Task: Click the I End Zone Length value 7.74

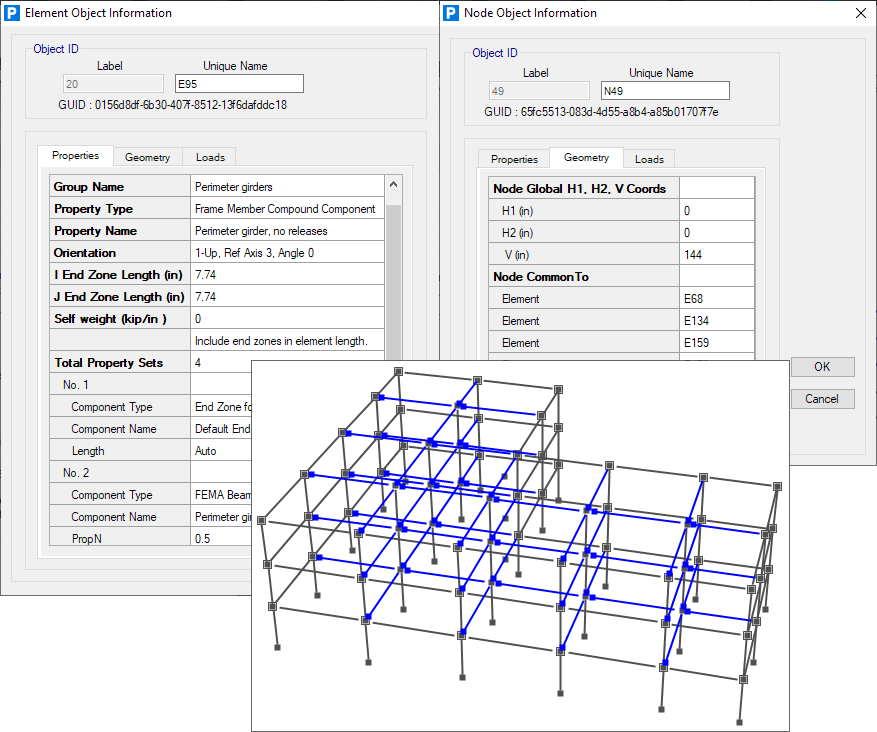Action: pyautogui.click(x=287, y=275)
